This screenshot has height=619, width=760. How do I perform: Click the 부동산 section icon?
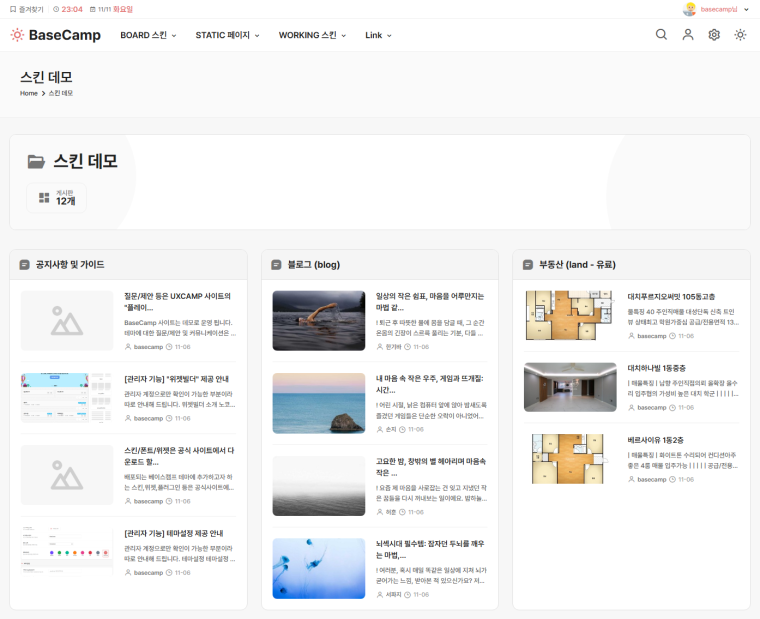click(528, 265)
